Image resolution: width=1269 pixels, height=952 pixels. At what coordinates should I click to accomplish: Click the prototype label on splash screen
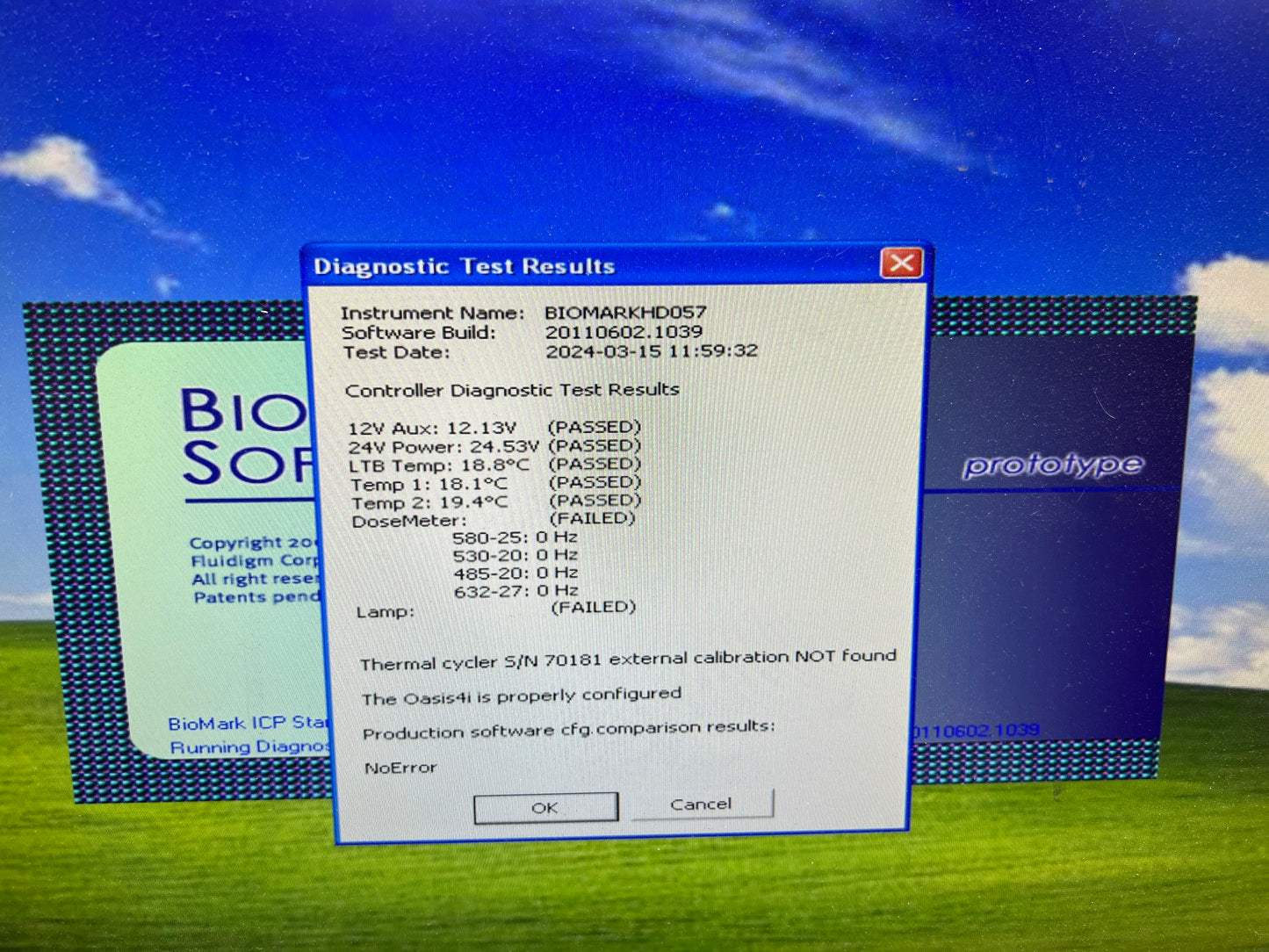[1052, 465]
